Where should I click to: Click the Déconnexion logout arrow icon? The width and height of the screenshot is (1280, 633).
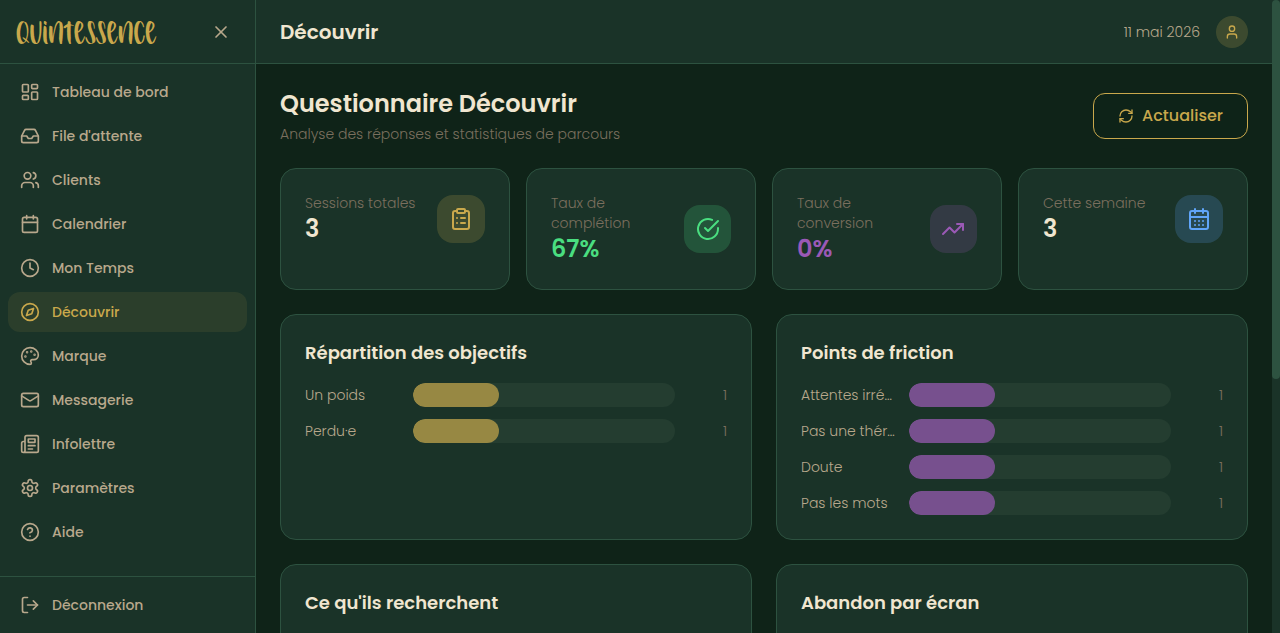(x=30, y=605)
